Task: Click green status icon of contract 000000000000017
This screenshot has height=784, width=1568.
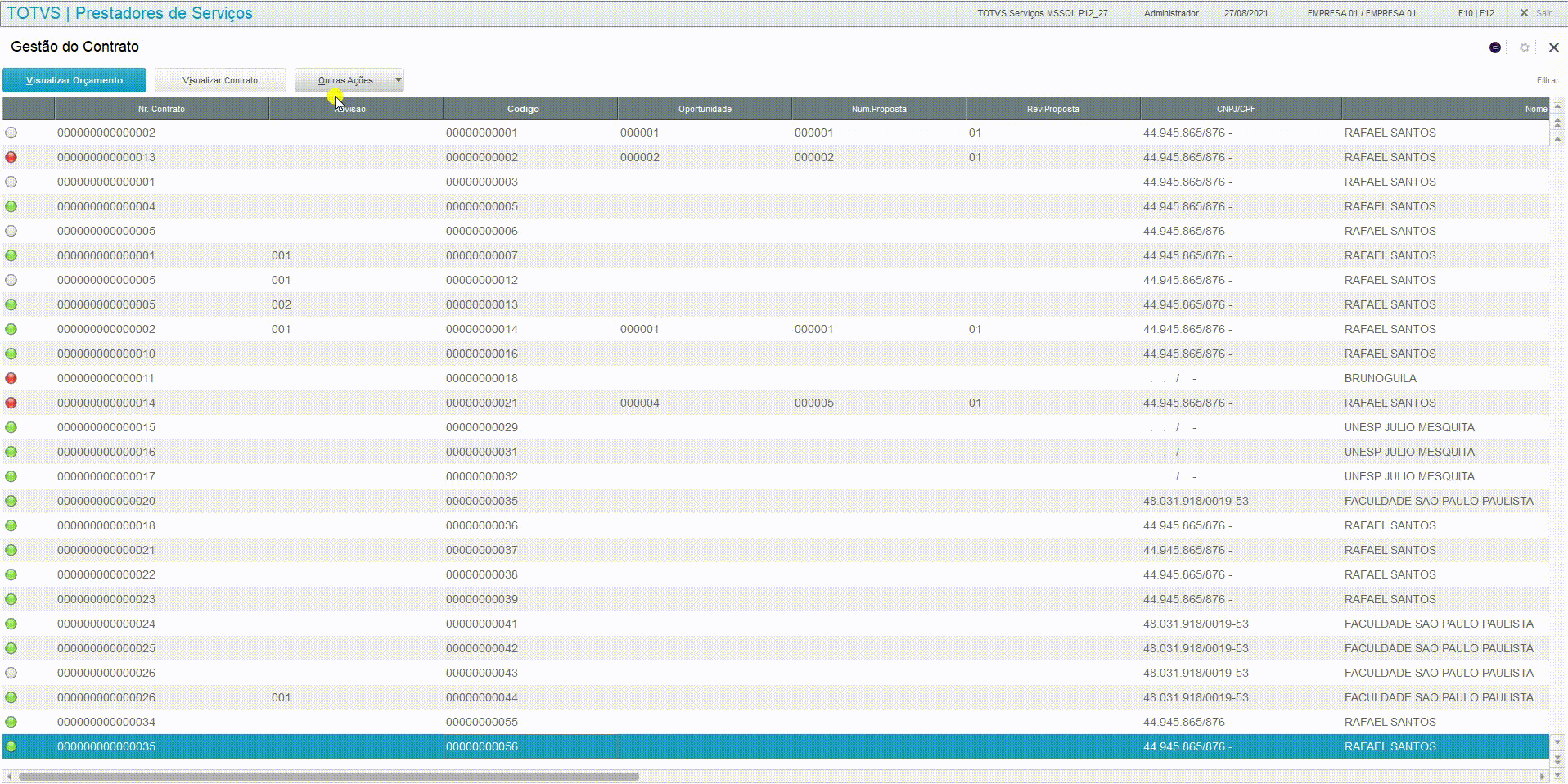Action: tap(11, 476)
